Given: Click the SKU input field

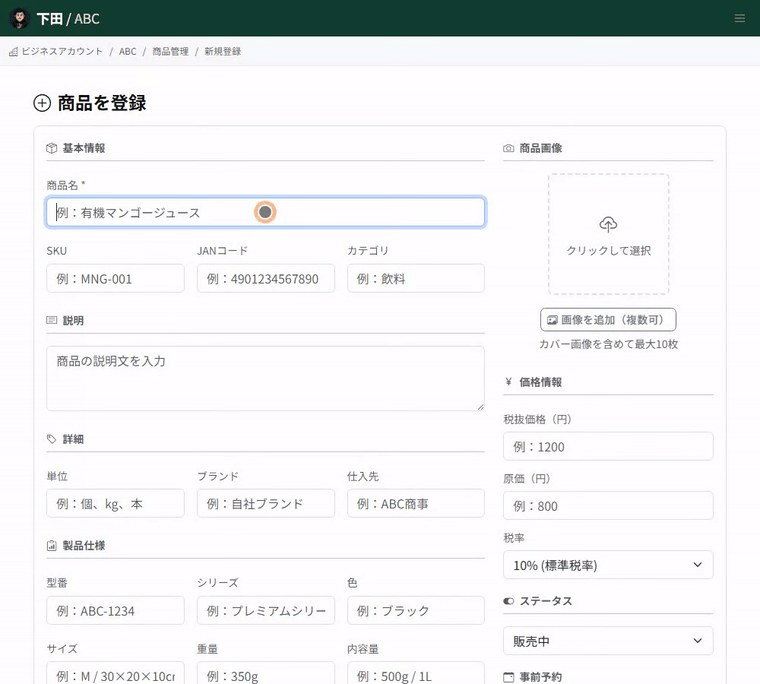Looking at the screenshot, I should (115, 278).
